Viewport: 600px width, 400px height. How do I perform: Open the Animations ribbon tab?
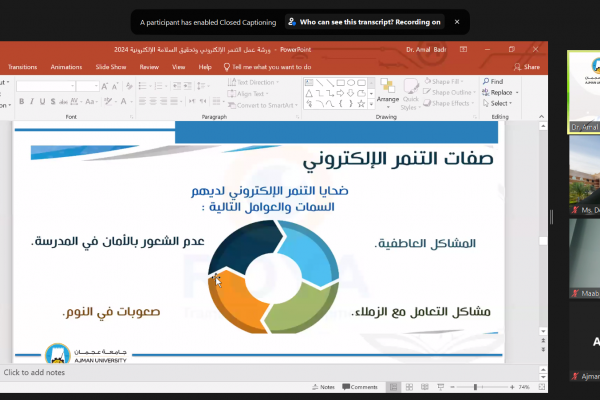[66, 67]
